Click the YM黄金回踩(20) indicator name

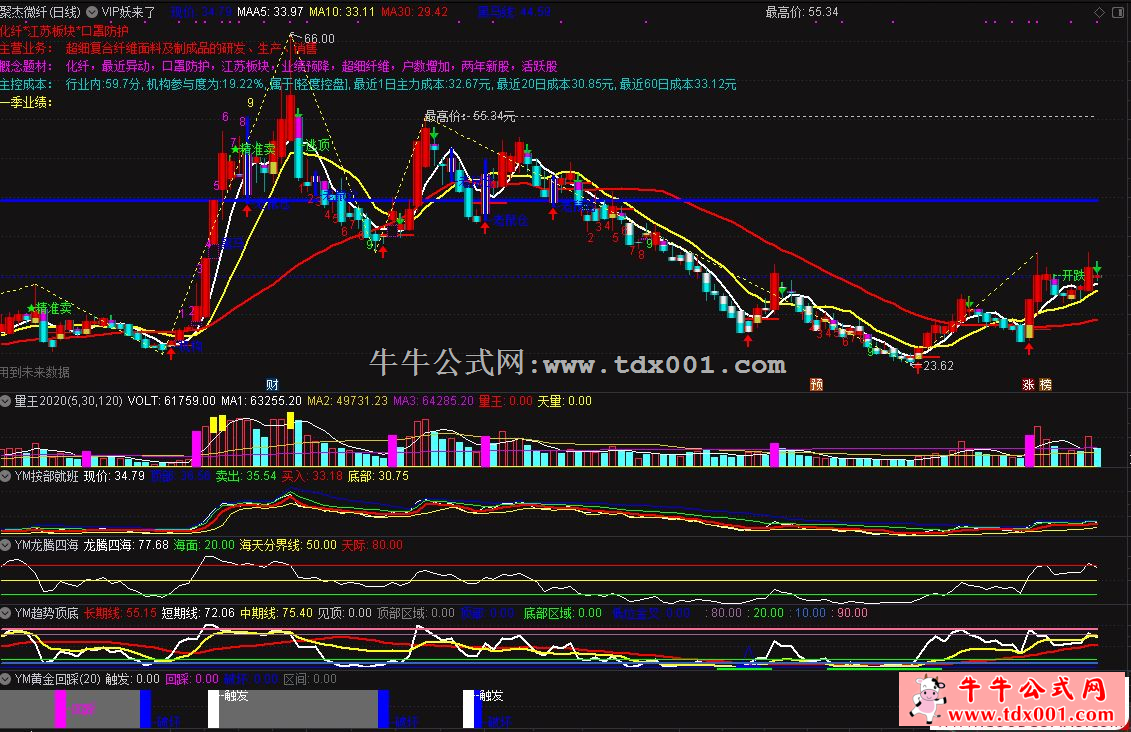point(58,679)
